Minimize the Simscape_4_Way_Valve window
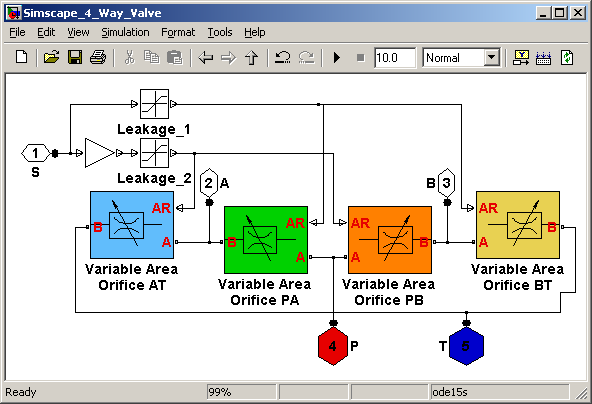The image size is (592, 404). click(543, 13)
